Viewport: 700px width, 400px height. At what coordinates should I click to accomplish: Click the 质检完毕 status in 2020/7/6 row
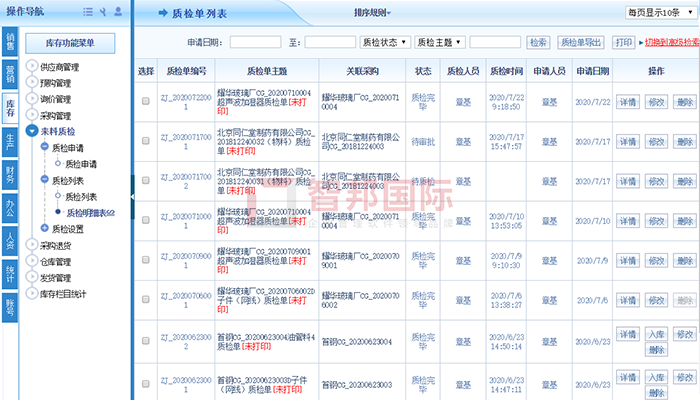(x=423, y=300)
